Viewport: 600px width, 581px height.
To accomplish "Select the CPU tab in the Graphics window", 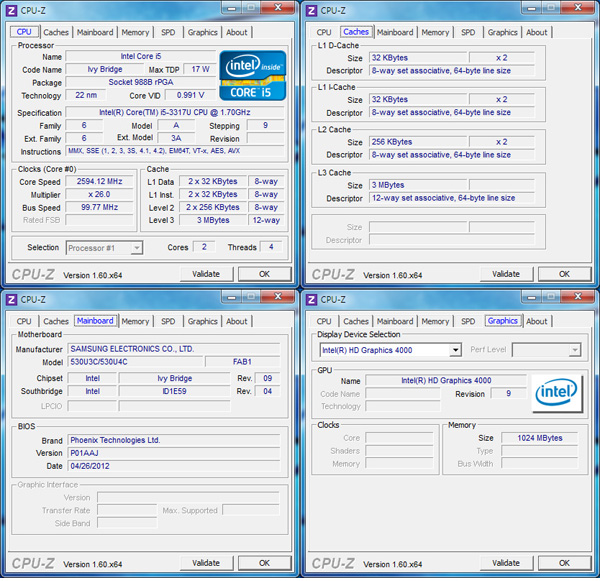I will point(324,321).
